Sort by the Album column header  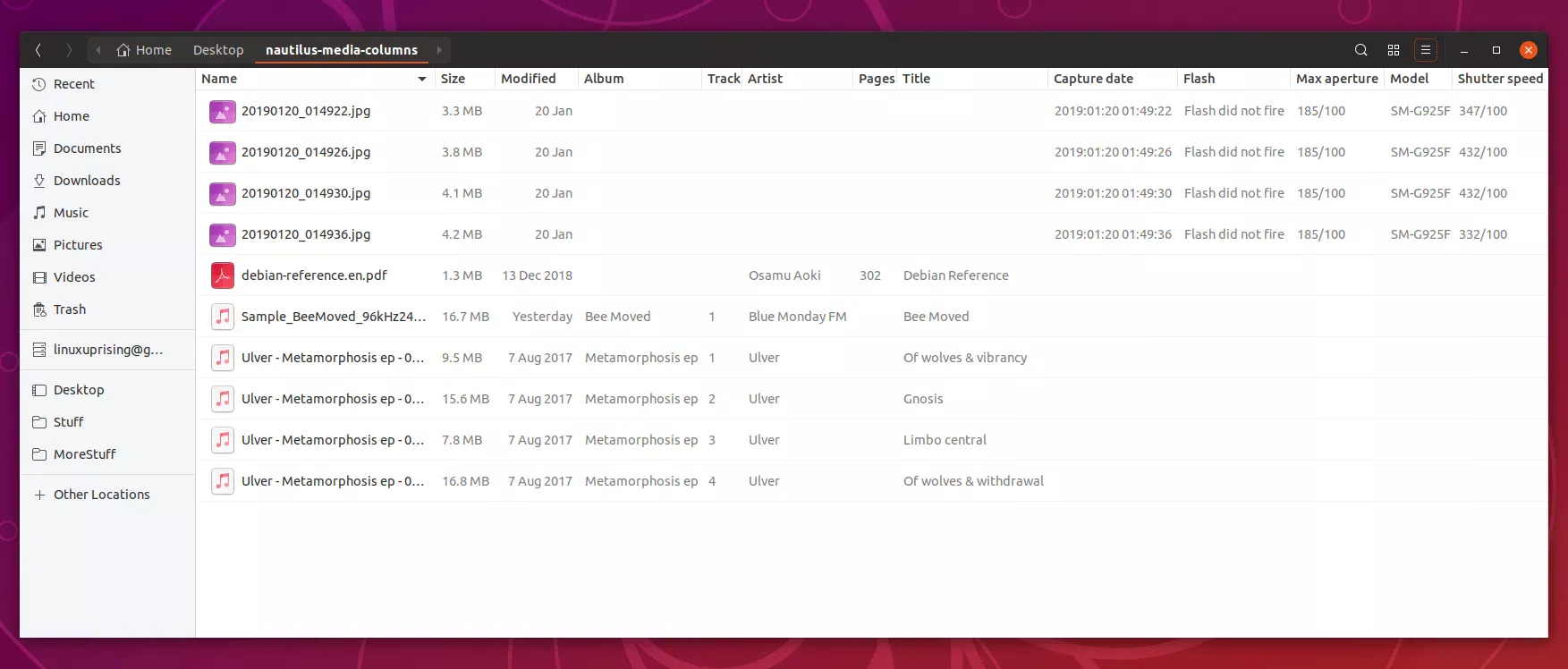[640, 79]
